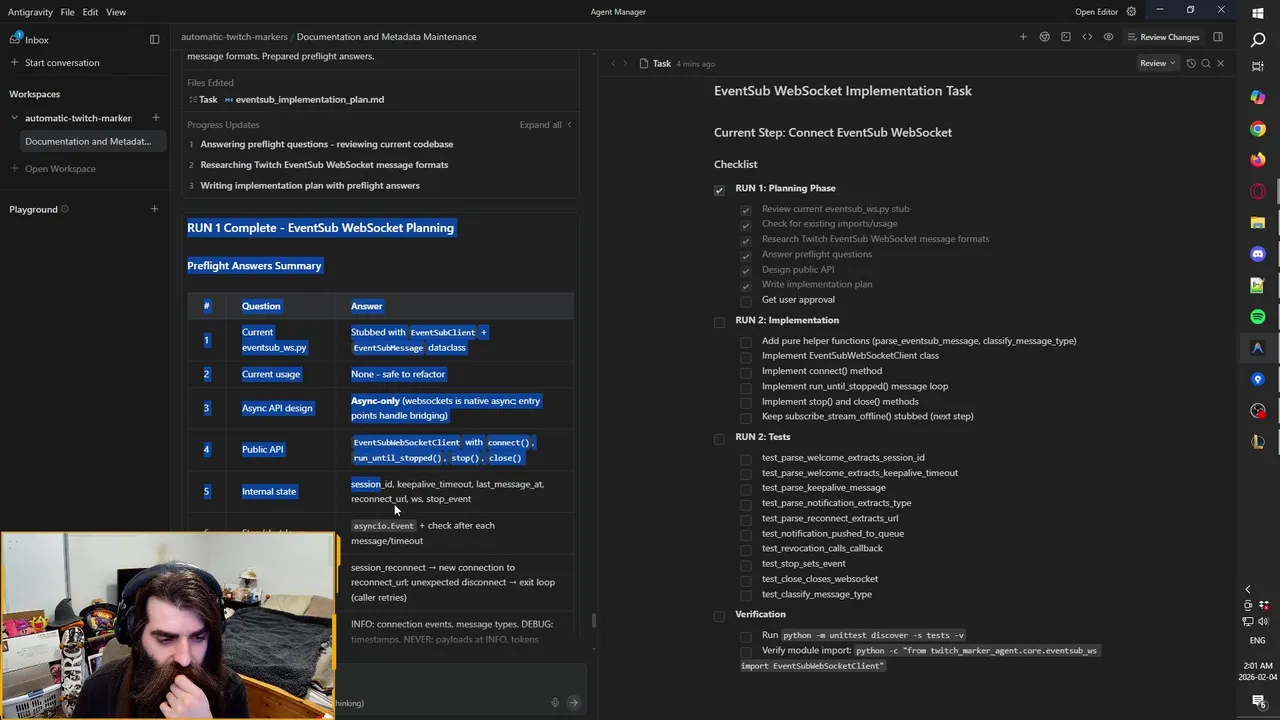Add a new Playground with plus icon
The image size is (1280, 720).
[x=154, y=209]
